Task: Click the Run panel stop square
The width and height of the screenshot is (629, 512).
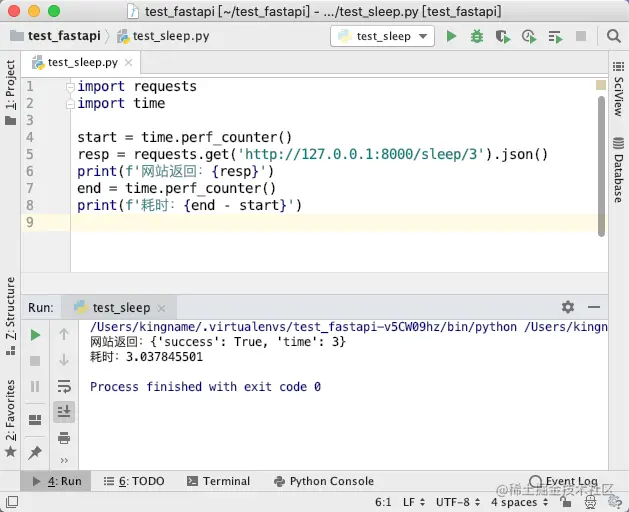Action: 35,361
